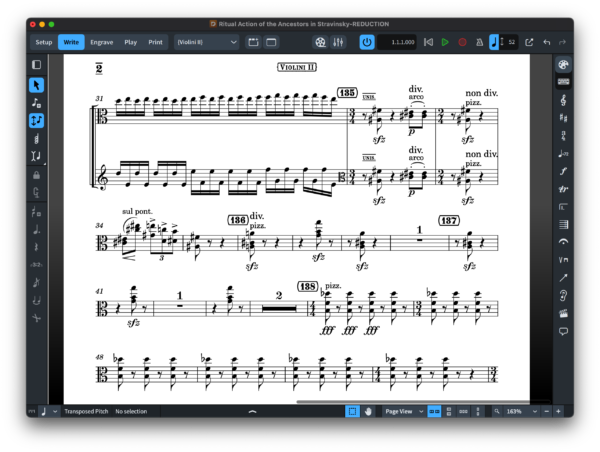Open Holds and Pauses panel
Viewport: 600px width, 452px height.
tap(563, 242)
